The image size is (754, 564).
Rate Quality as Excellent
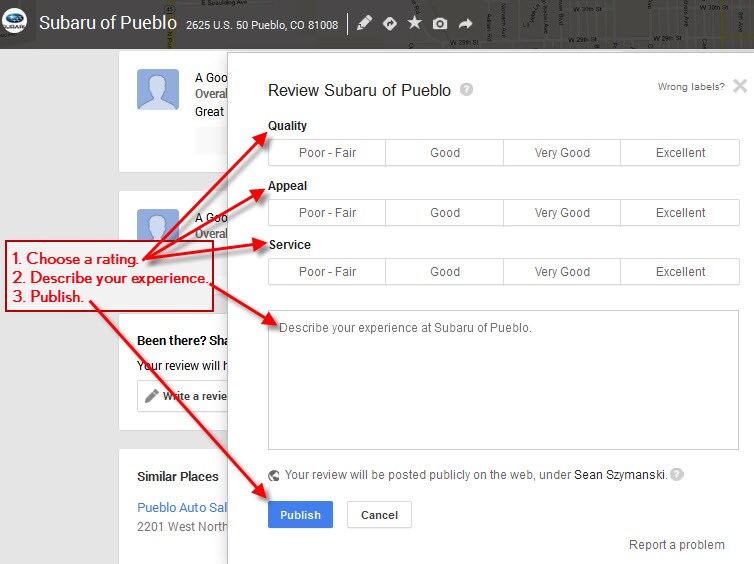pos(680,153)
